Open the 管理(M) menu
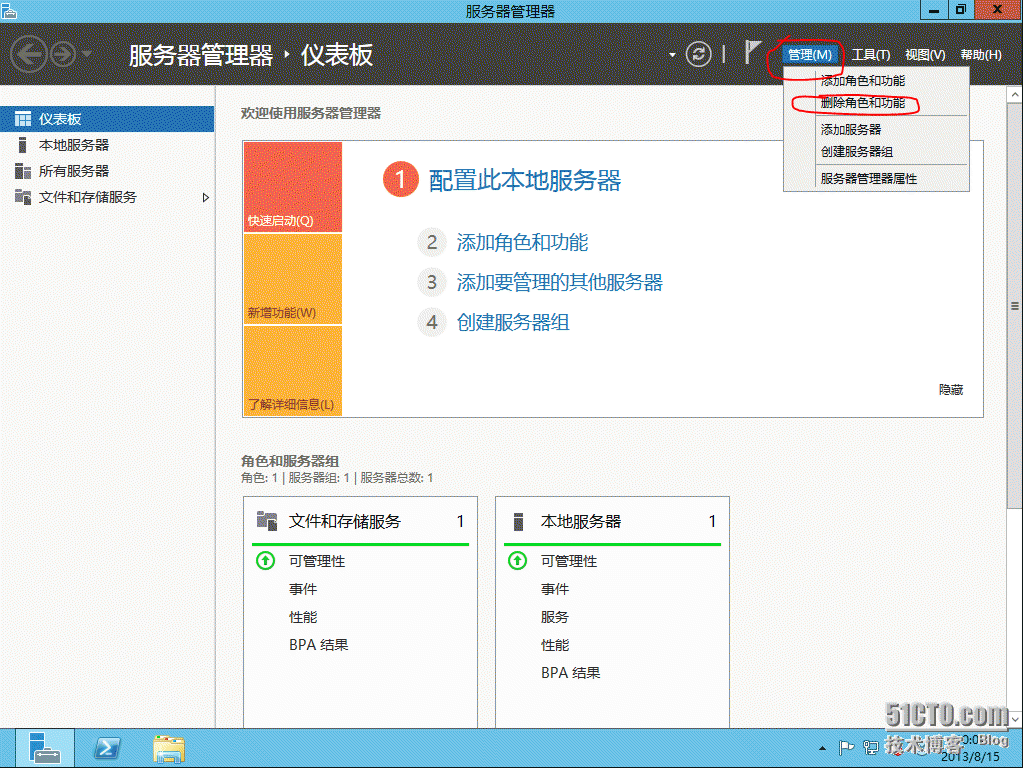The image size is (1023, 768). (x=809, y=55)
